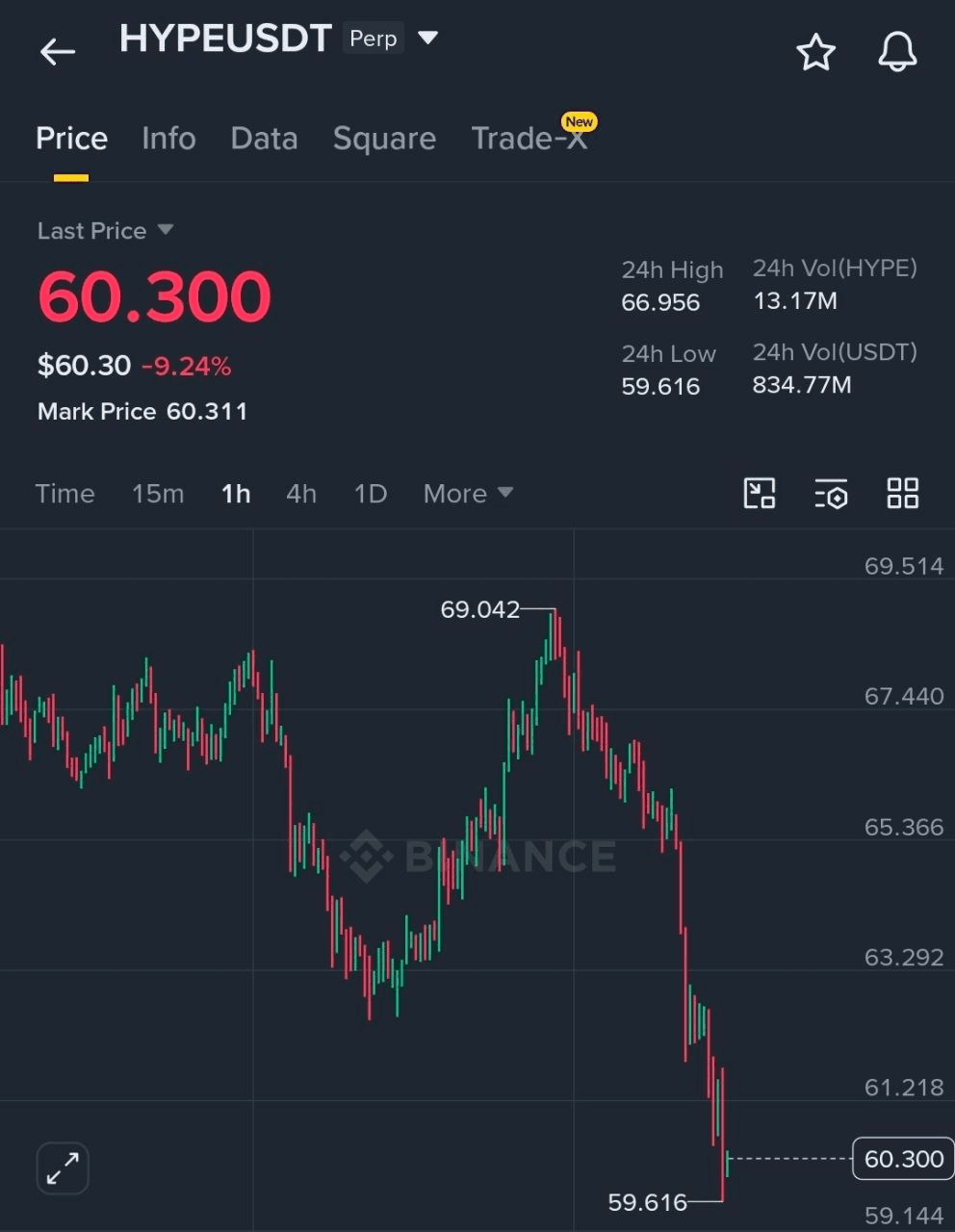
Task: Select the 4h chart interval
Action: coord(301,494)
